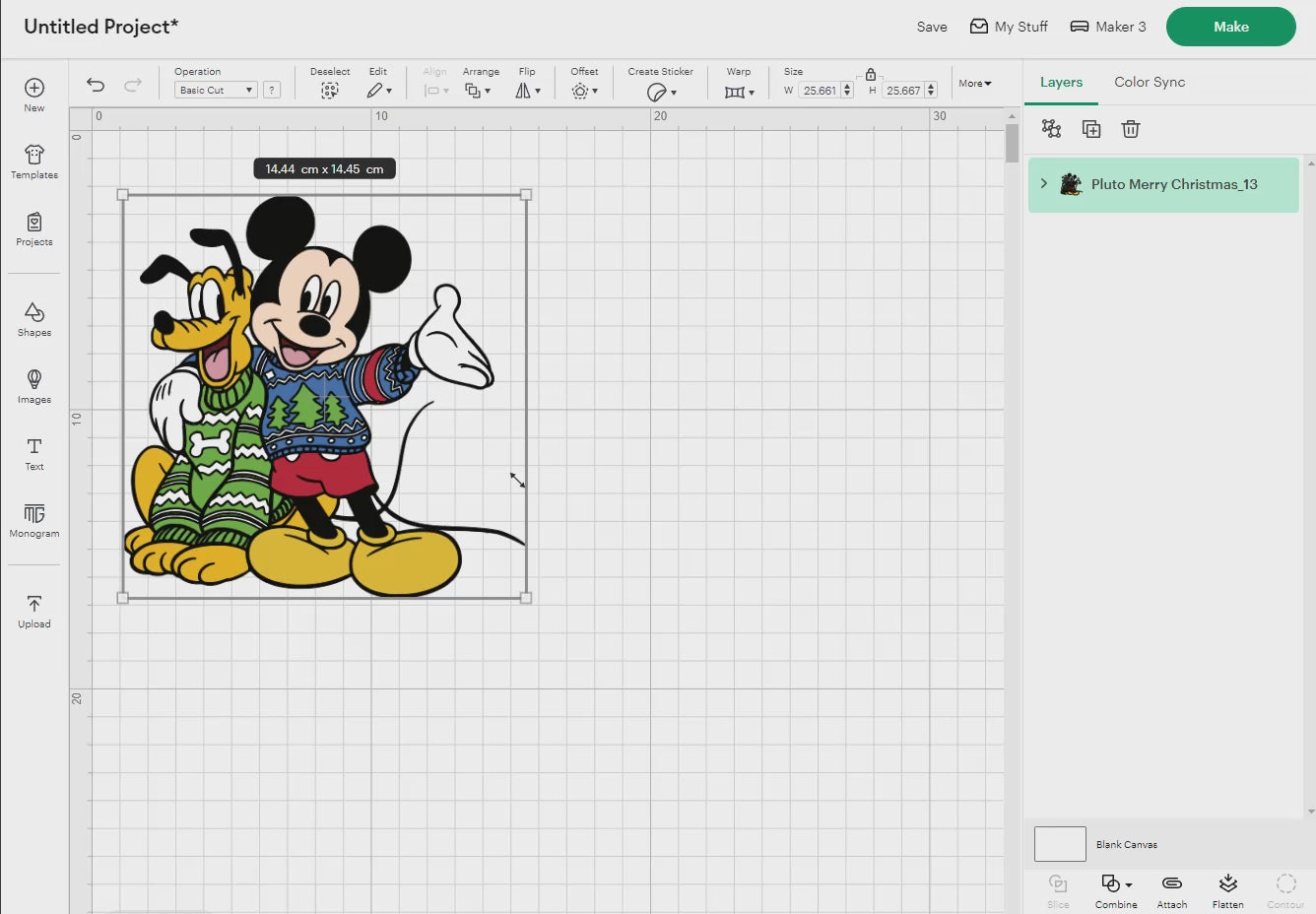Open the Arrange dropdown

pyautogui.click(x=478, y=91)
